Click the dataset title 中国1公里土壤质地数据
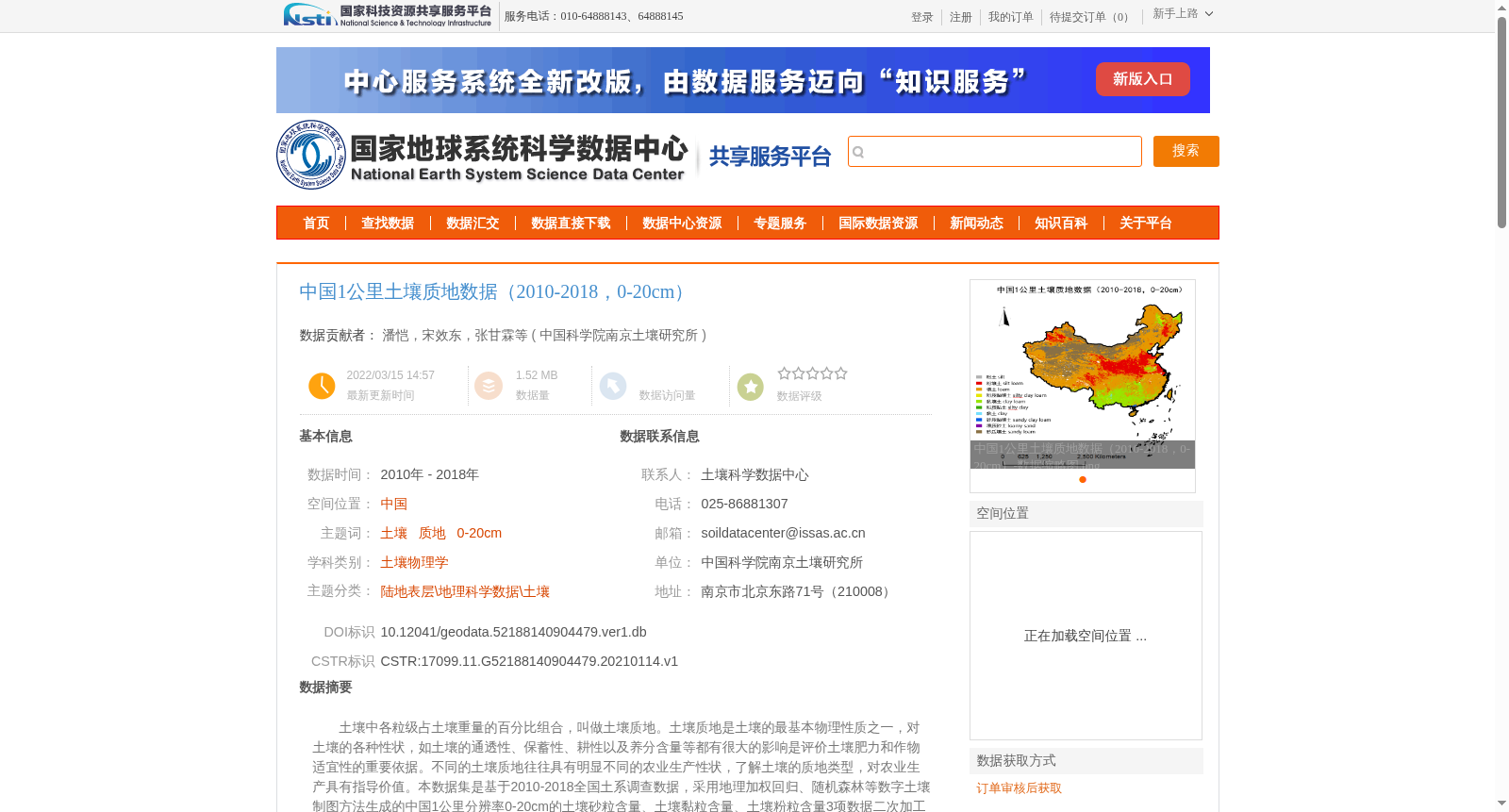The height and width of the screenshot is (812, 1509). (493, 291)
